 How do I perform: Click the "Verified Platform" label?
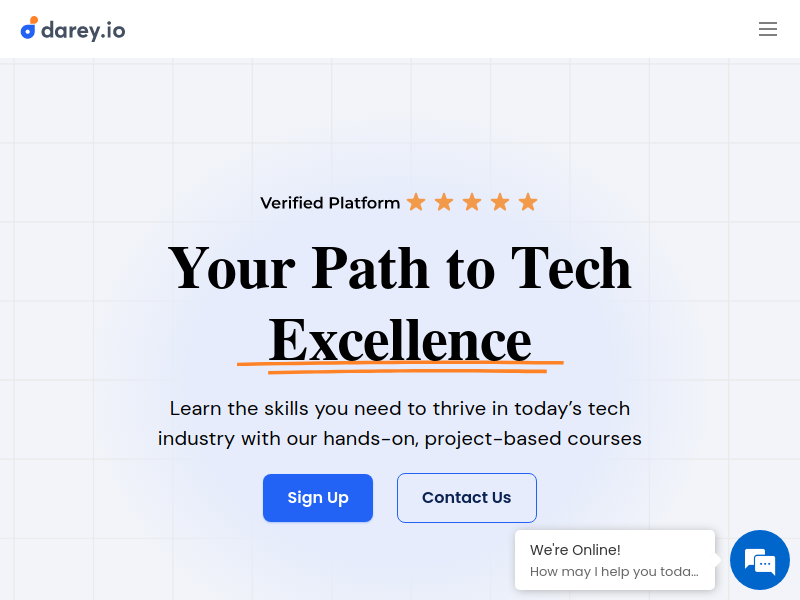point(330,203)
